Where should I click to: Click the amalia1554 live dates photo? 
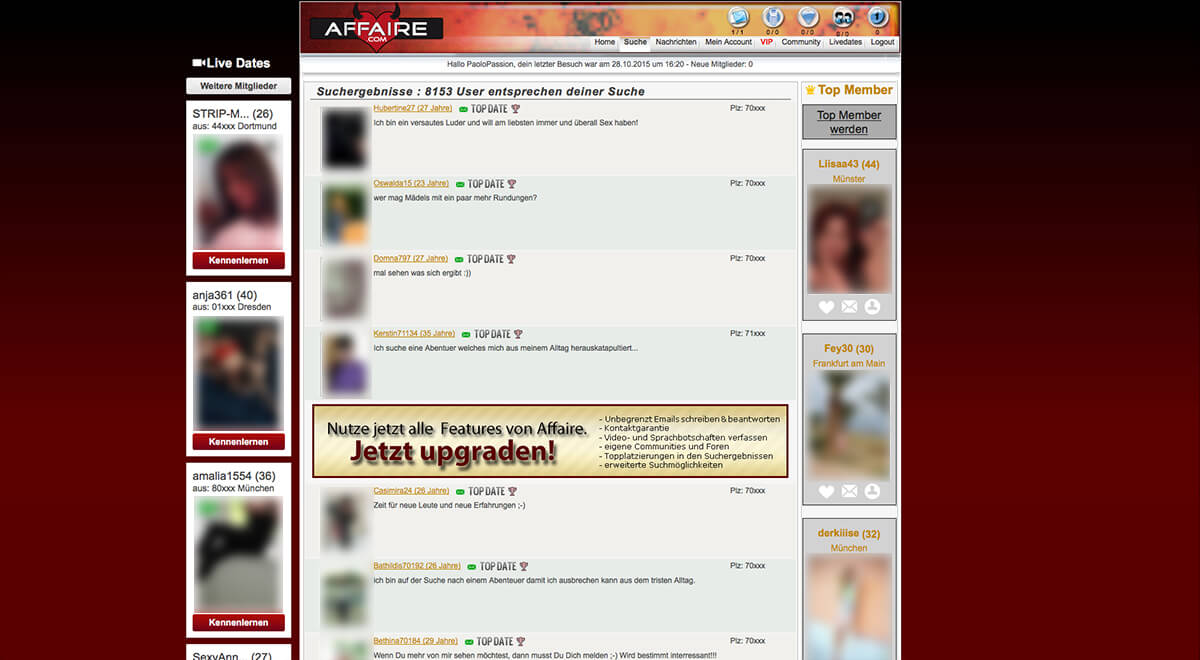(238, 554)
